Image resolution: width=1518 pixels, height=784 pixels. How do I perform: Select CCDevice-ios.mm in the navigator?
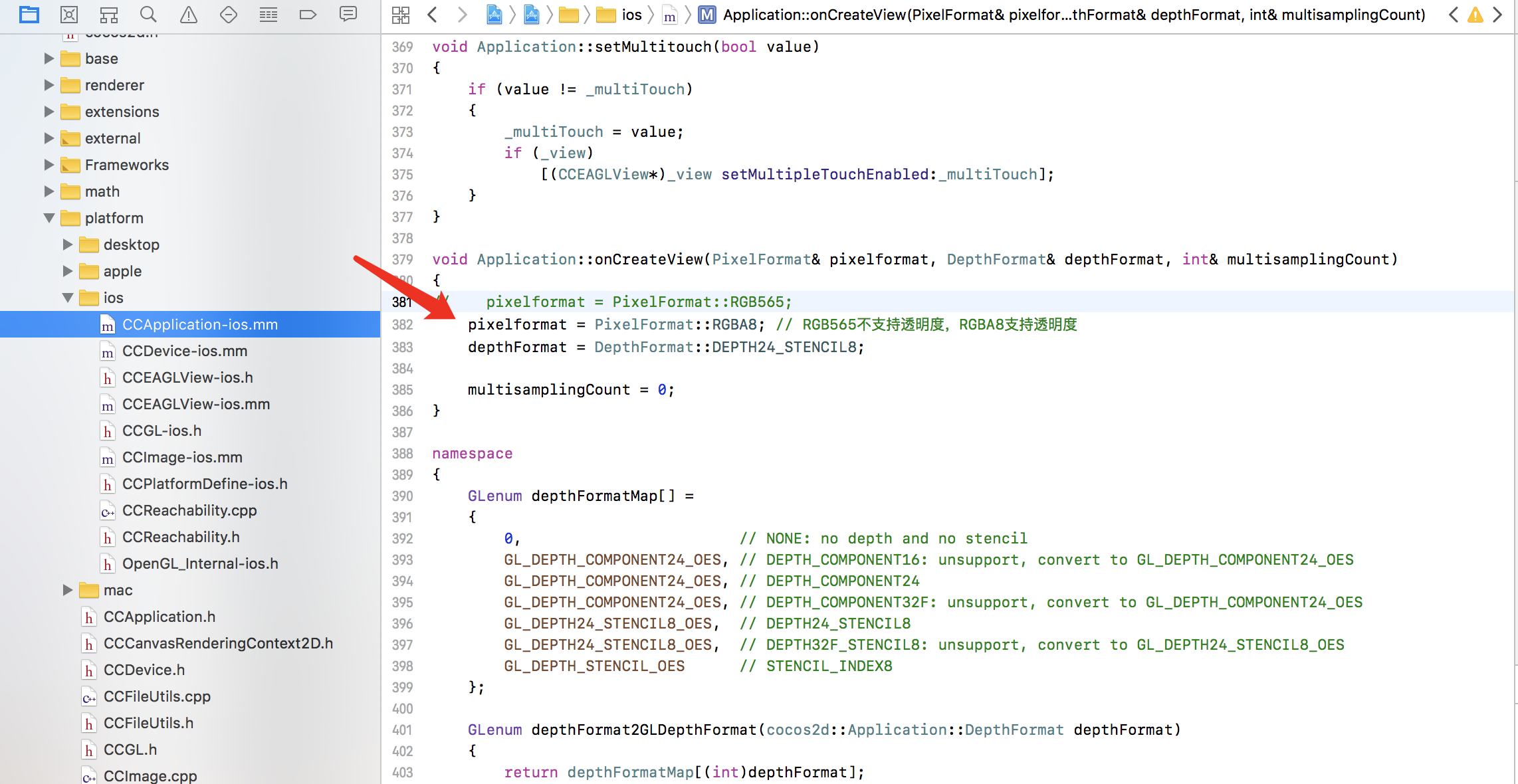(185, 351)
